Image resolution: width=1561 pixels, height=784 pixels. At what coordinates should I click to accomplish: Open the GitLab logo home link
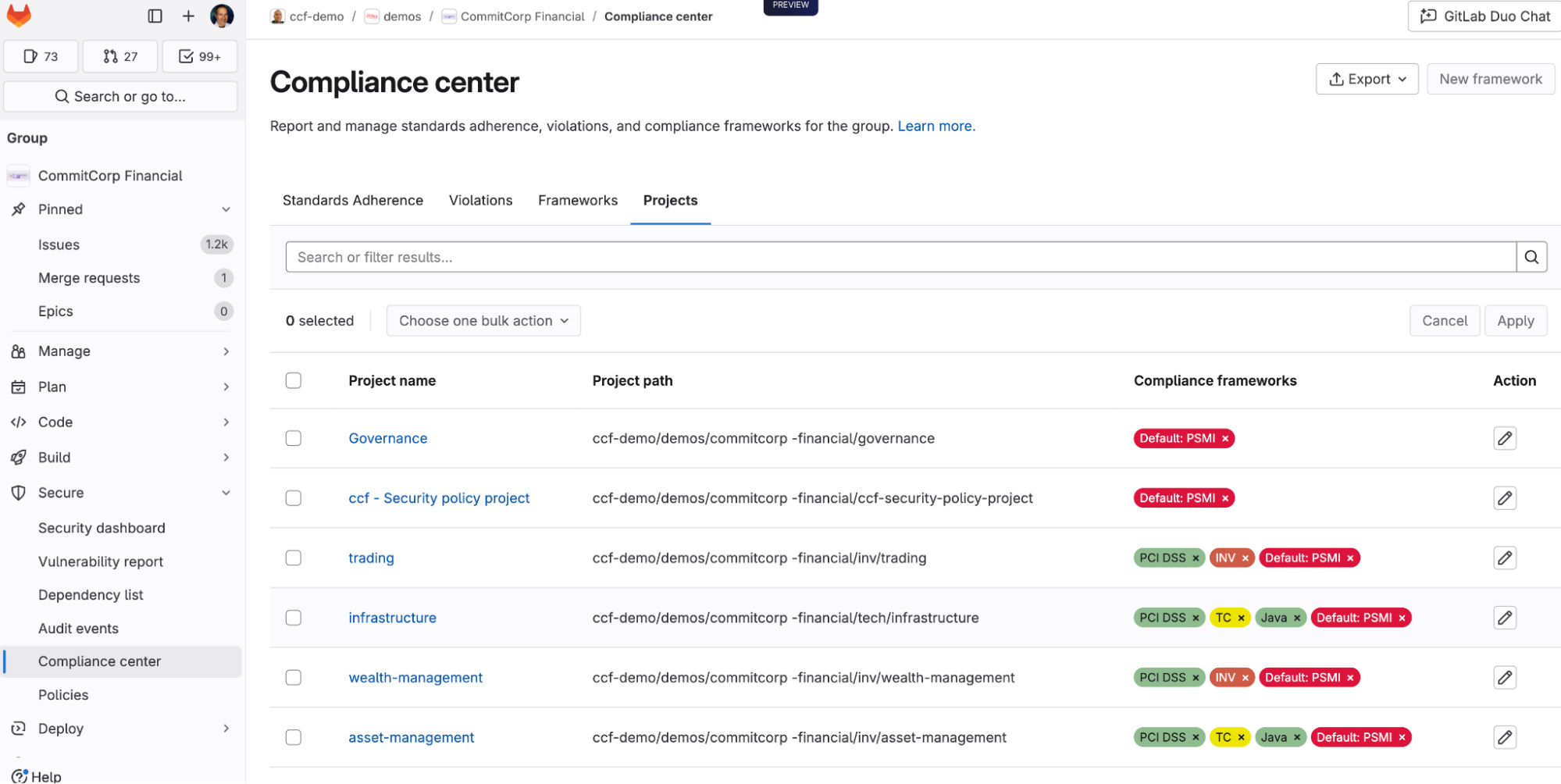point(19,15)
